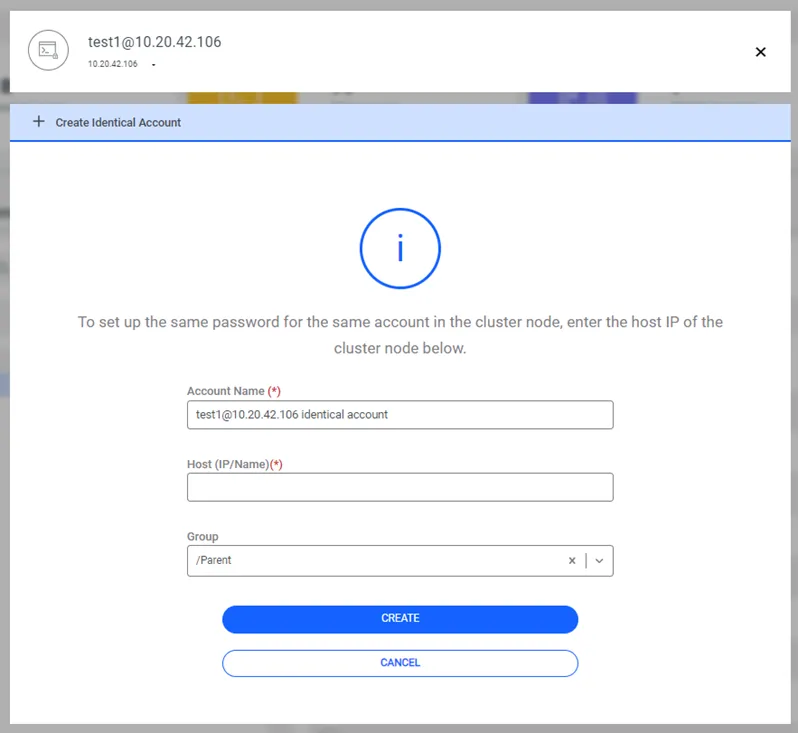Close the test1@10.20.42.106 dialog
Viewport: 798px width, 733px height.
[x=760, y=52]
